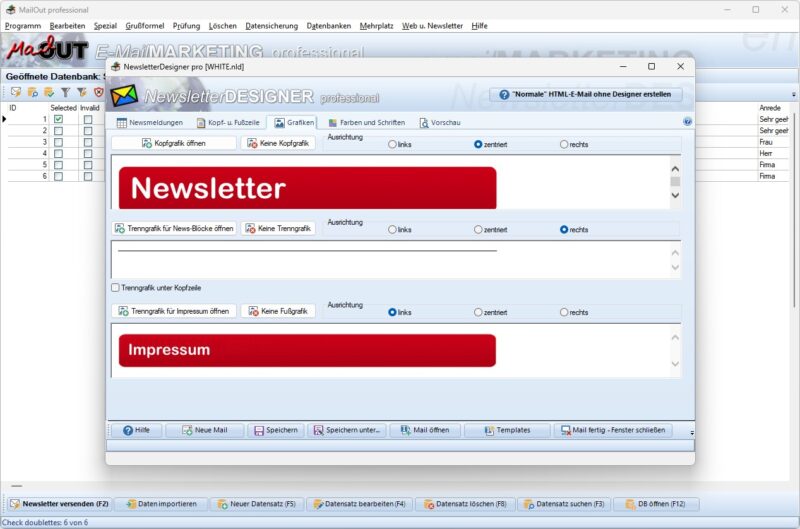Viewport: 800px width, 529px height.
Task: Open the Programm menu
Action: 23,26
